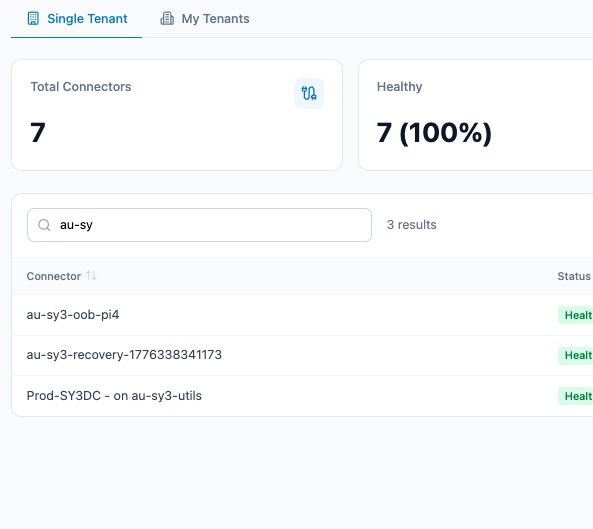This screenshot has height=529, width=593.
Task: Click the Connector column header
Action: click(54, 276)
